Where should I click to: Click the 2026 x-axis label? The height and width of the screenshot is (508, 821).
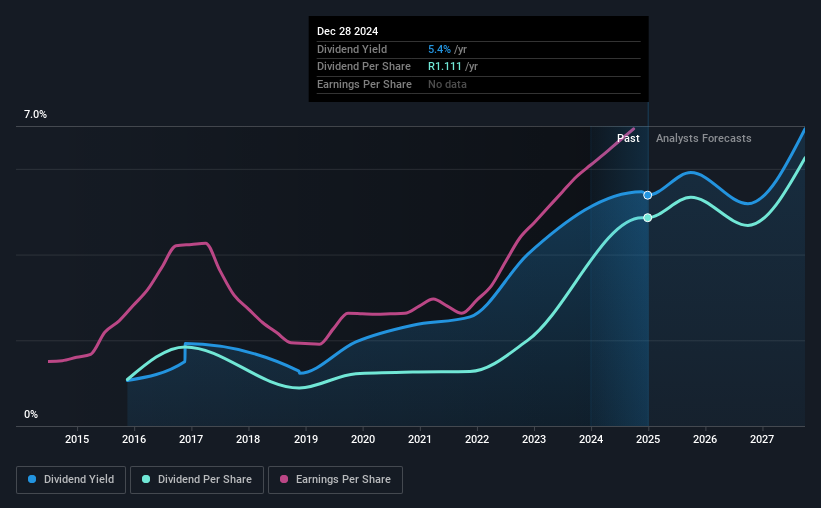click(x=705, y=439)
